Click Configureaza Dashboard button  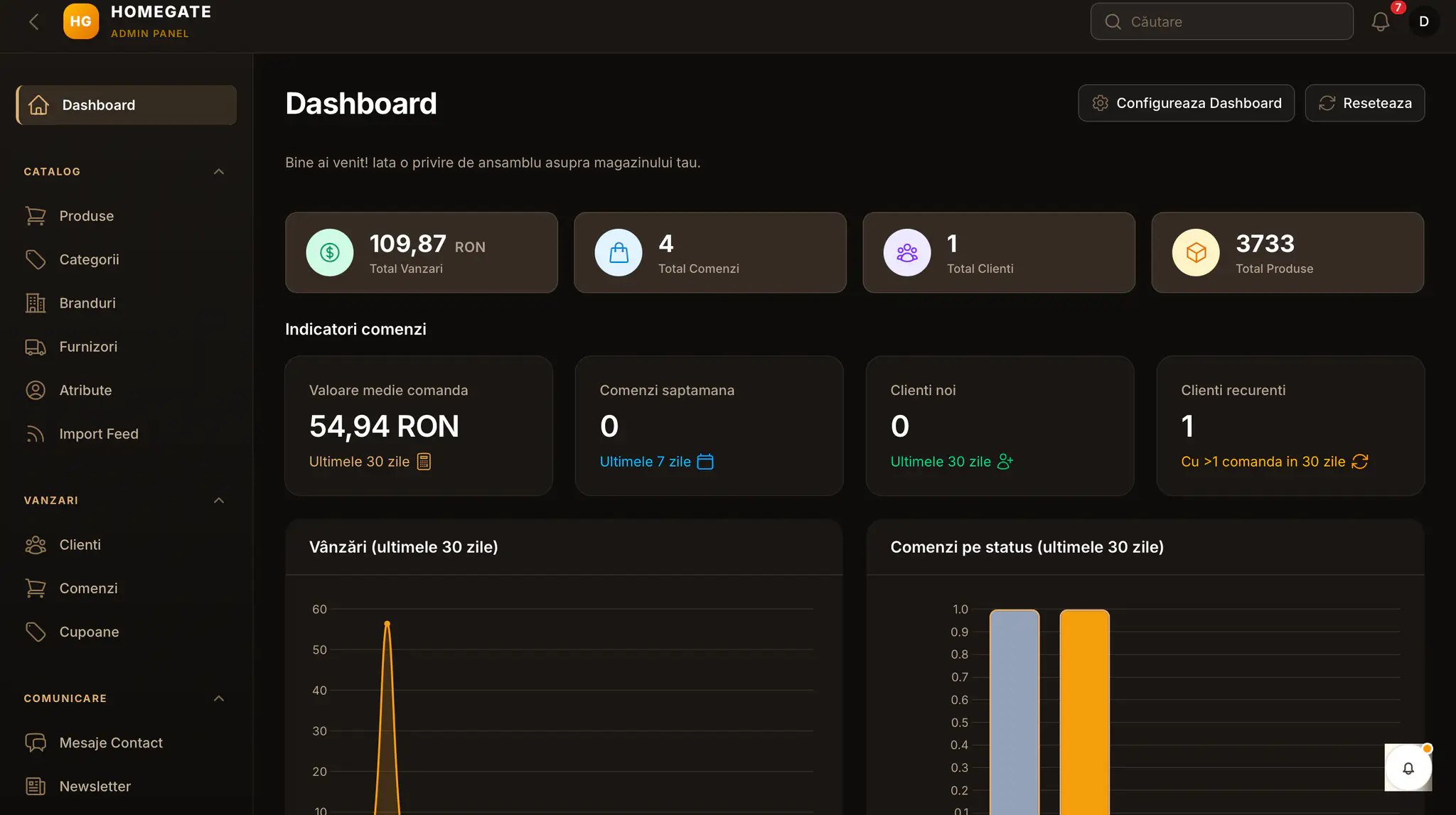[1186, 103]
